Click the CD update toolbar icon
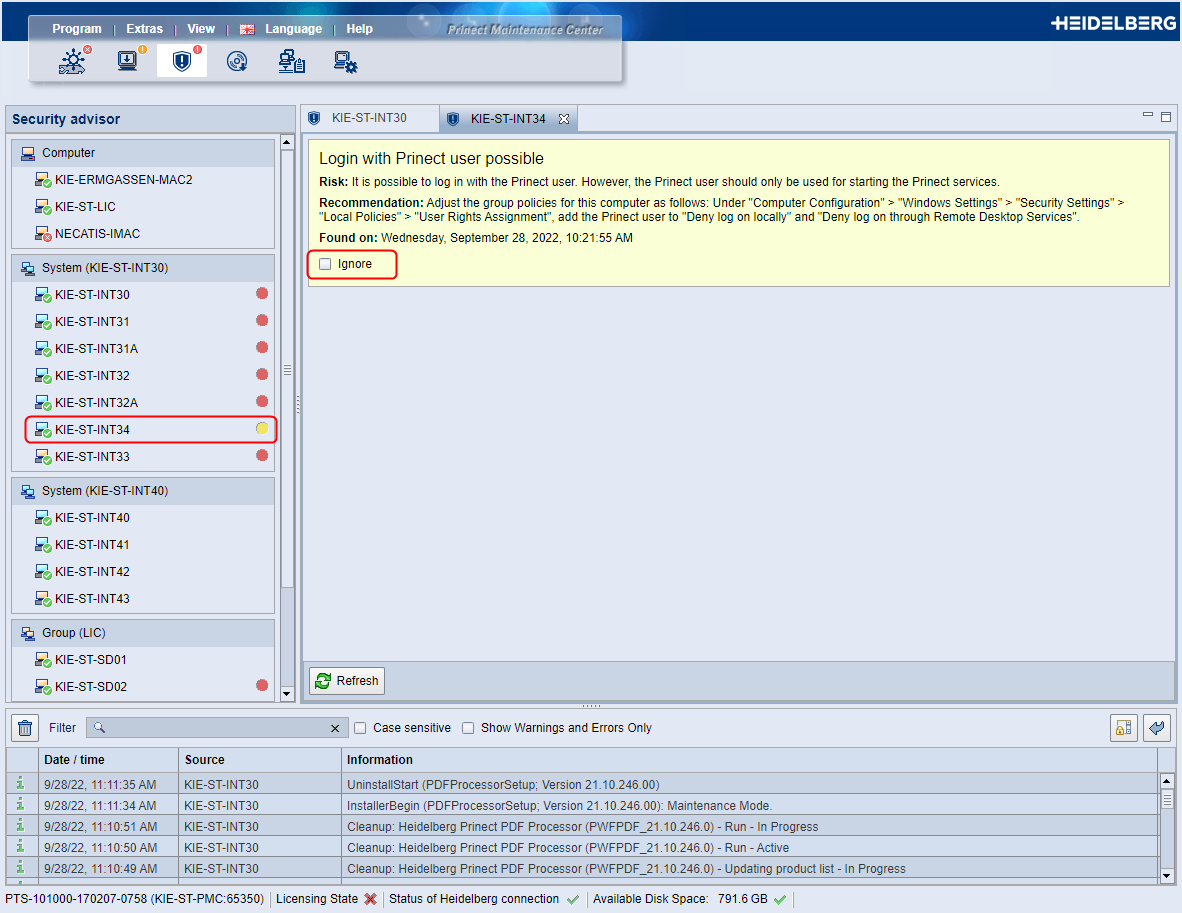This screenshot has width=1182, height=913. tap(237, 60)
